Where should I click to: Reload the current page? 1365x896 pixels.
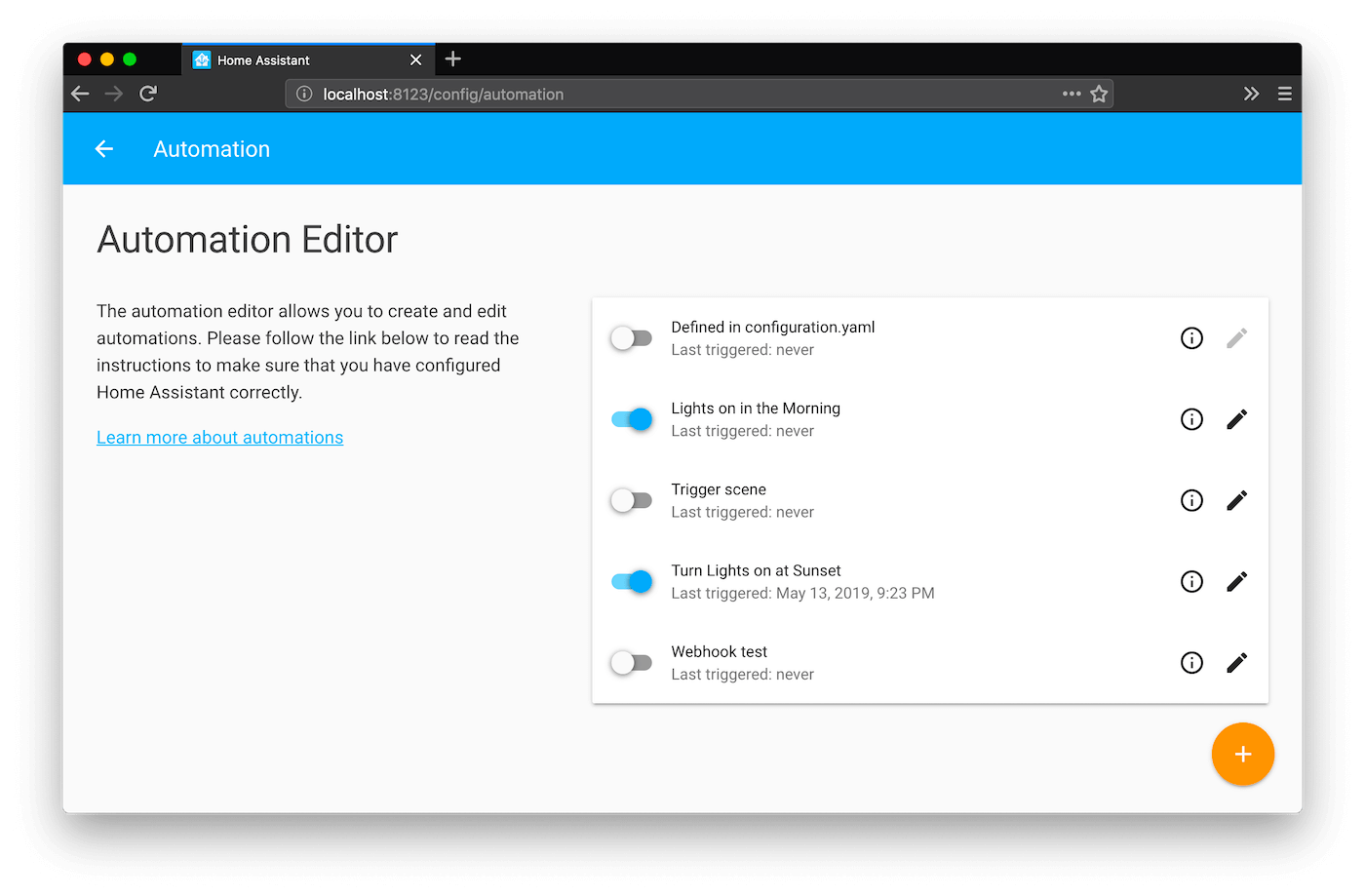147,93
